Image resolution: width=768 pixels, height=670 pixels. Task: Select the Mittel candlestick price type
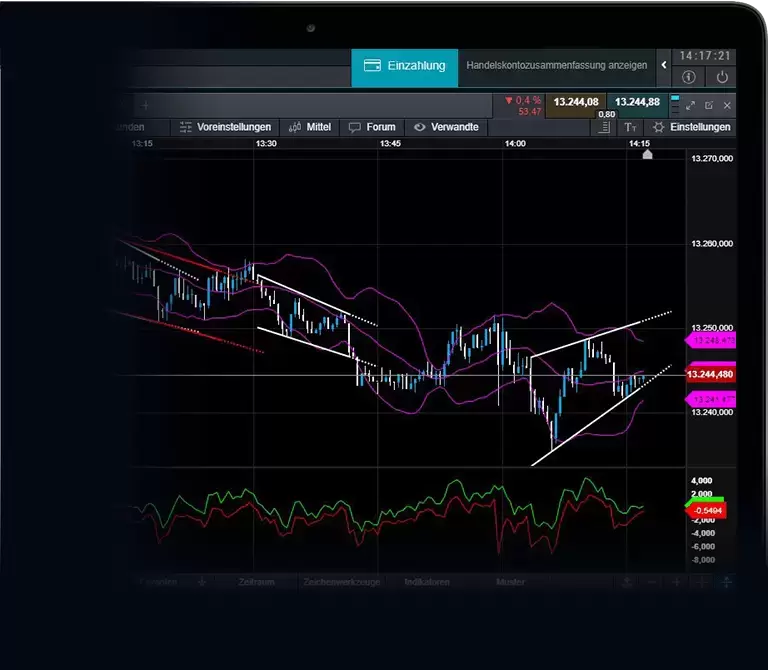pyautogui.click(x=310, y=127)
